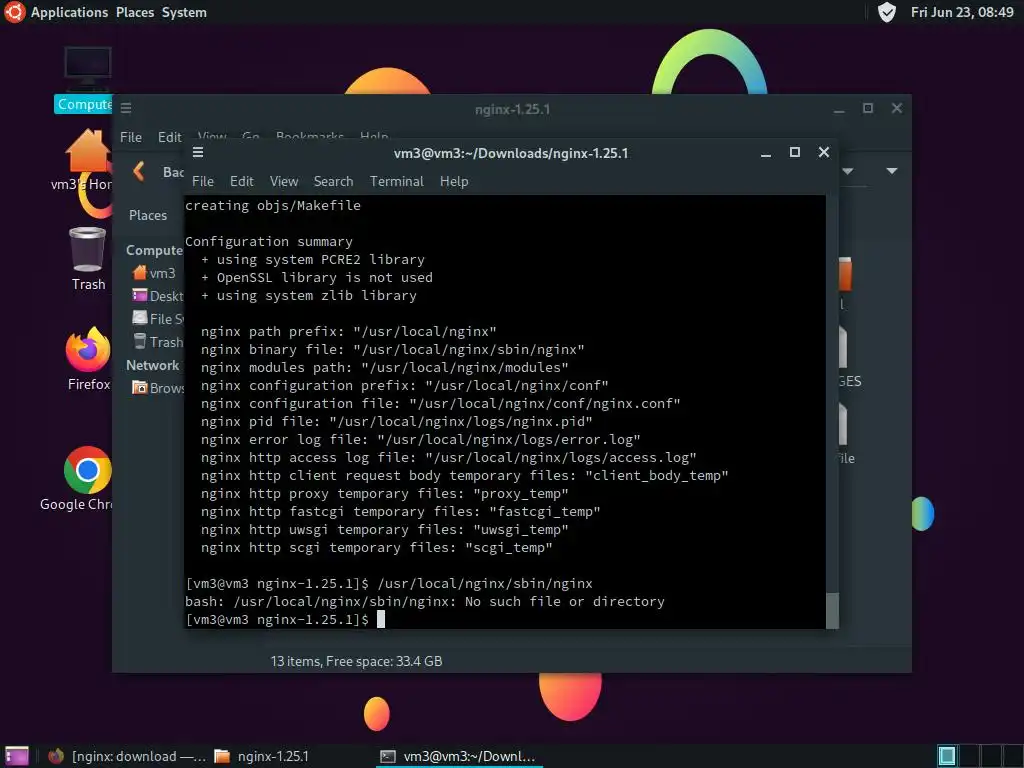Click the "creating objs/Makefile" terminal line
Viewport: 1024px width, 768px height.
(272, 205)
